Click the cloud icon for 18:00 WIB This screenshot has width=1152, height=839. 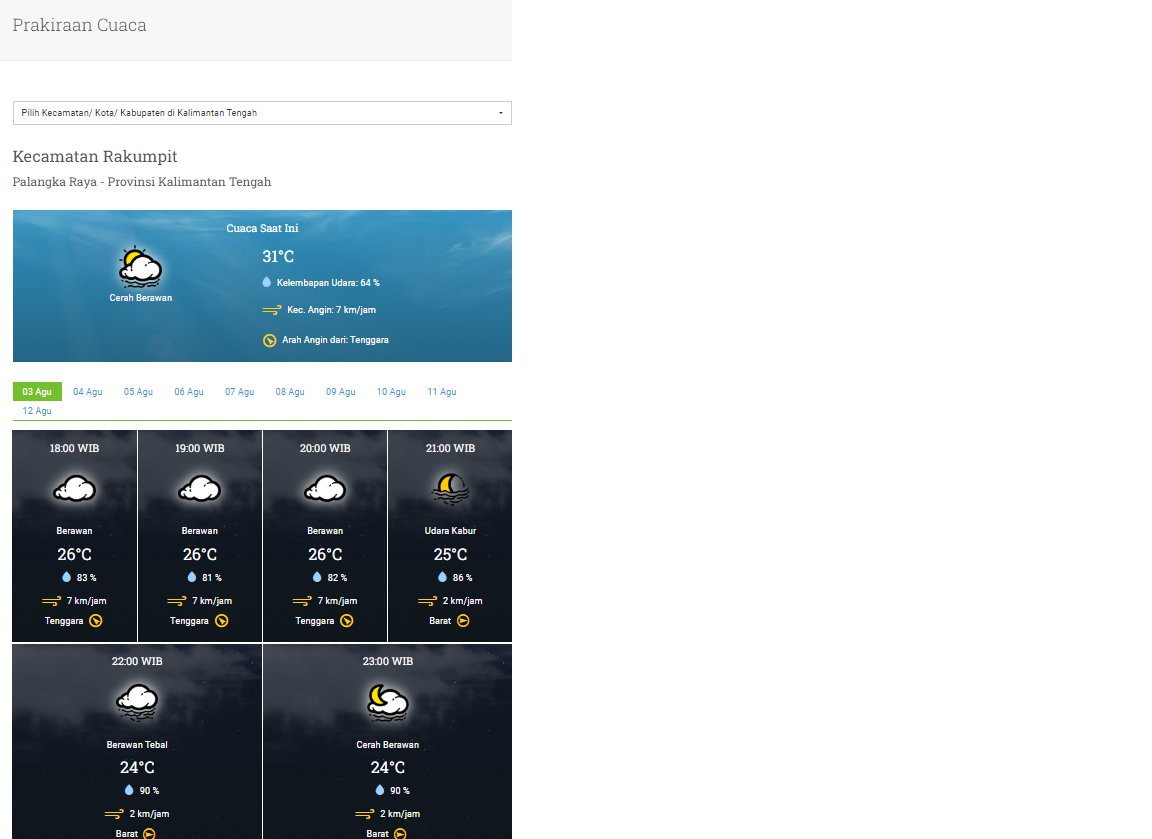(74, 489)
